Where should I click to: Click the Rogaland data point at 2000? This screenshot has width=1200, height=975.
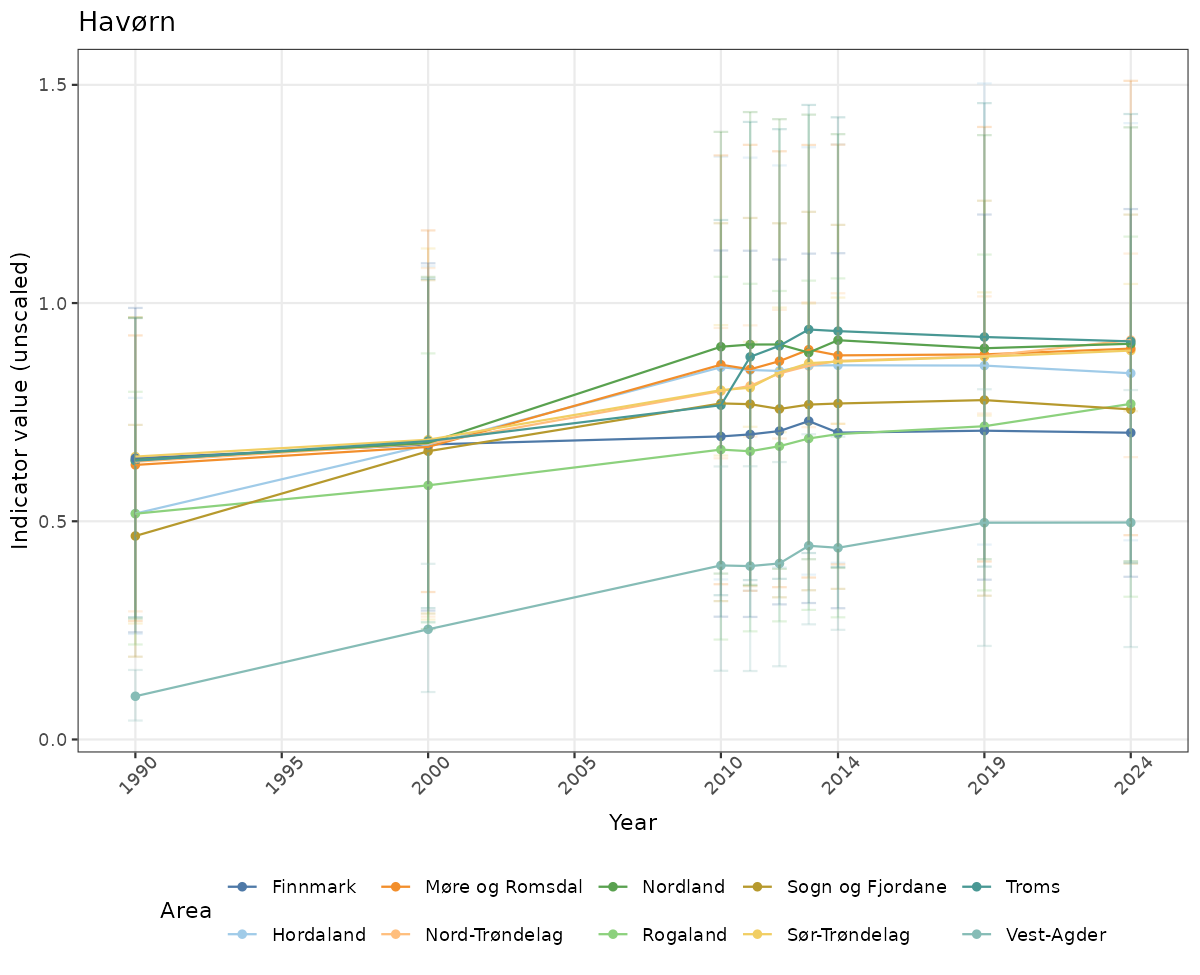[428, 485]
